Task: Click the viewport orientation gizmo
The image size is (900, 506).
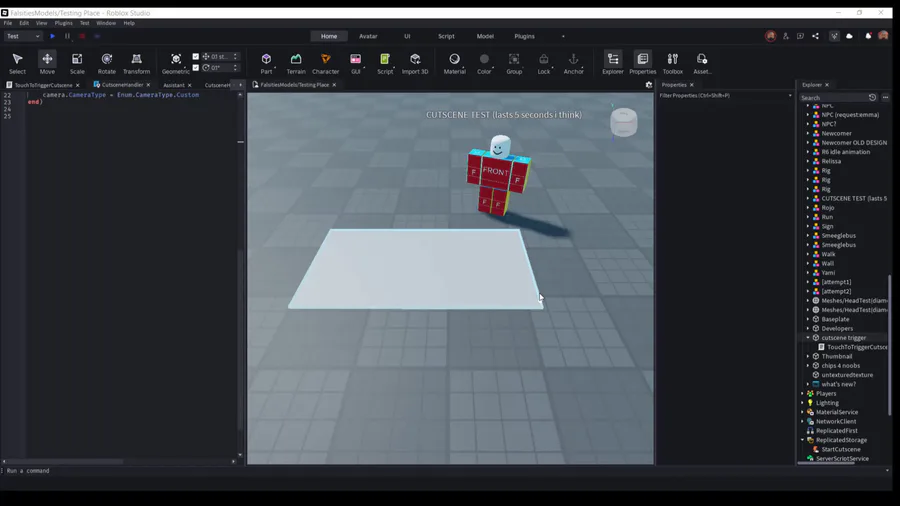Action: click(623, 122)
